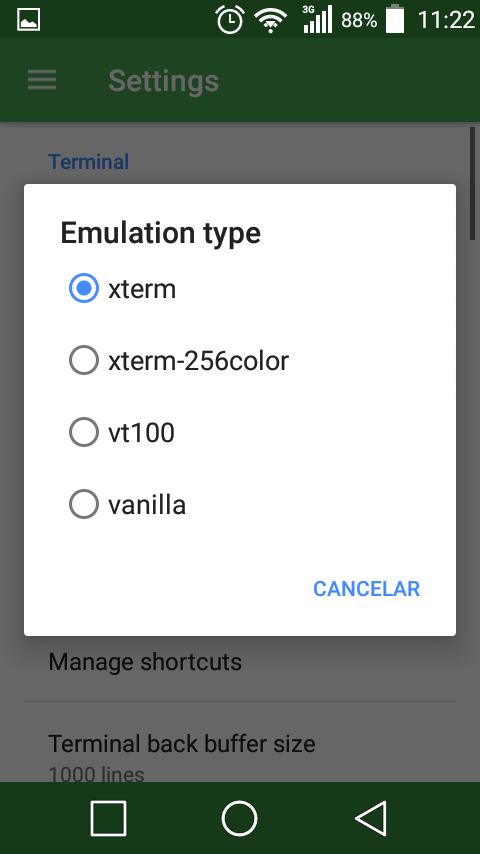The width and height of the screenshot is (480, 854).
Task: Tap the Terminal section header
Action: [89, 162]
